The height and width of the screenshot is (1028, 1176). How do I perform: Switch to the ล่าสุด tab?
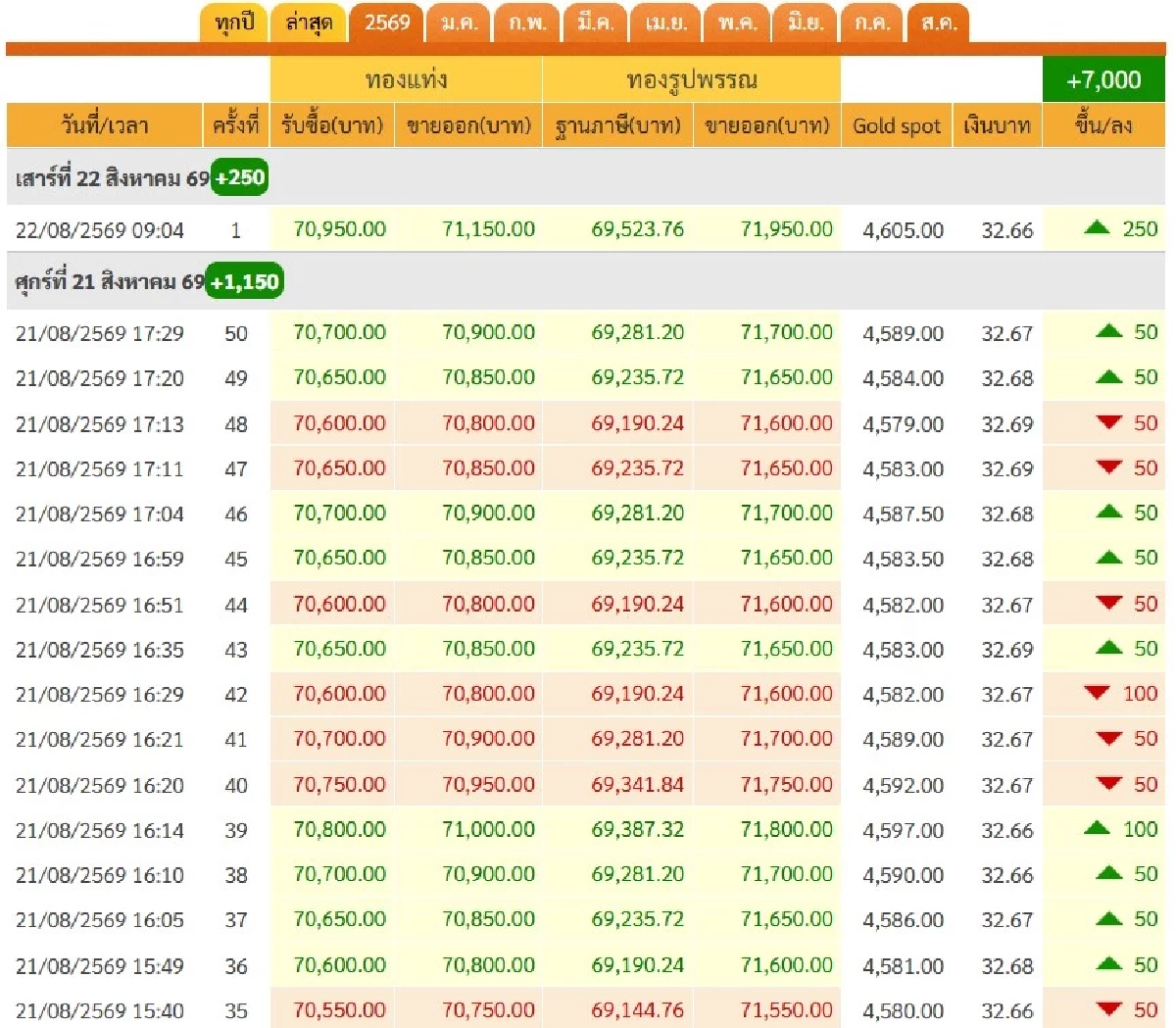coord(309,23)
